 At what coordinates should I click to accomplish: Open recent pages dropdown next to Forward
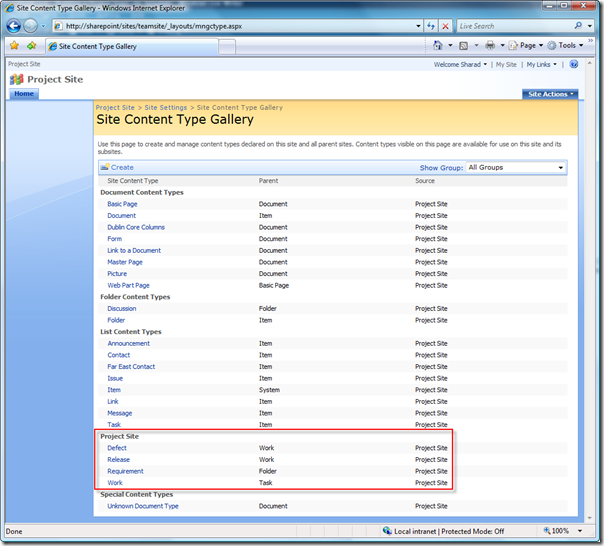point(43,26)
